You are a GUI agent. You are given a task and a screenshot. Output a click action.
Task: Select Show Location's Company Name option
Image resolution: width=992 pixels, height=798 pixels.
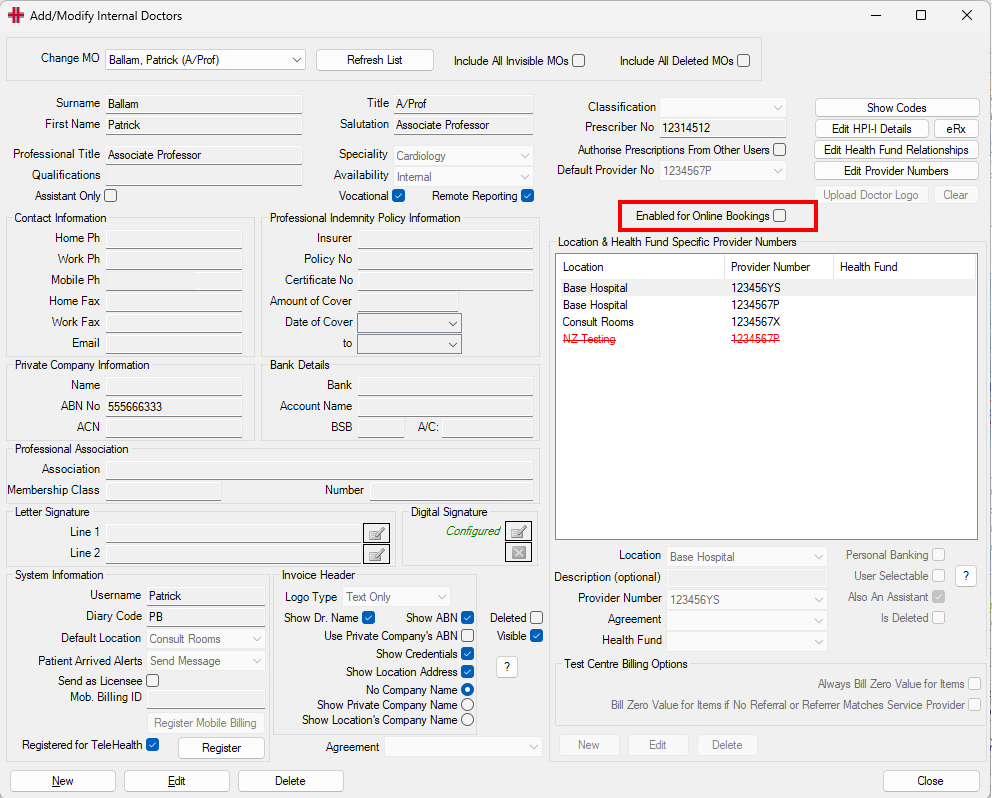pyautogui.click(x=468, y=720)
